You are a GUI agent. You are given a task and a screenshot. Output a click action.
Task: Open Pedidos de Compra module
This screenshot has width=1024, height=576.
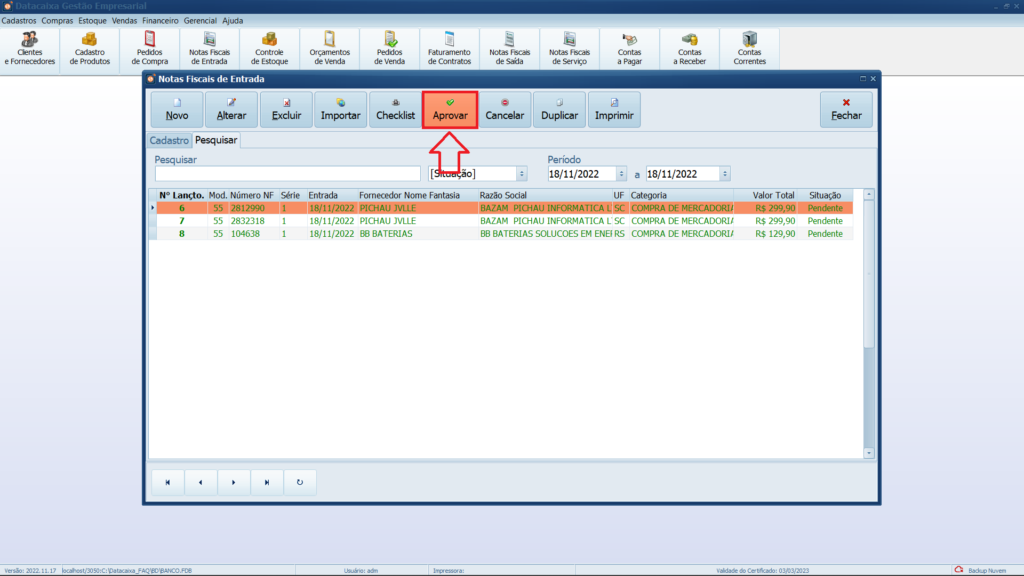pos(149,48)
